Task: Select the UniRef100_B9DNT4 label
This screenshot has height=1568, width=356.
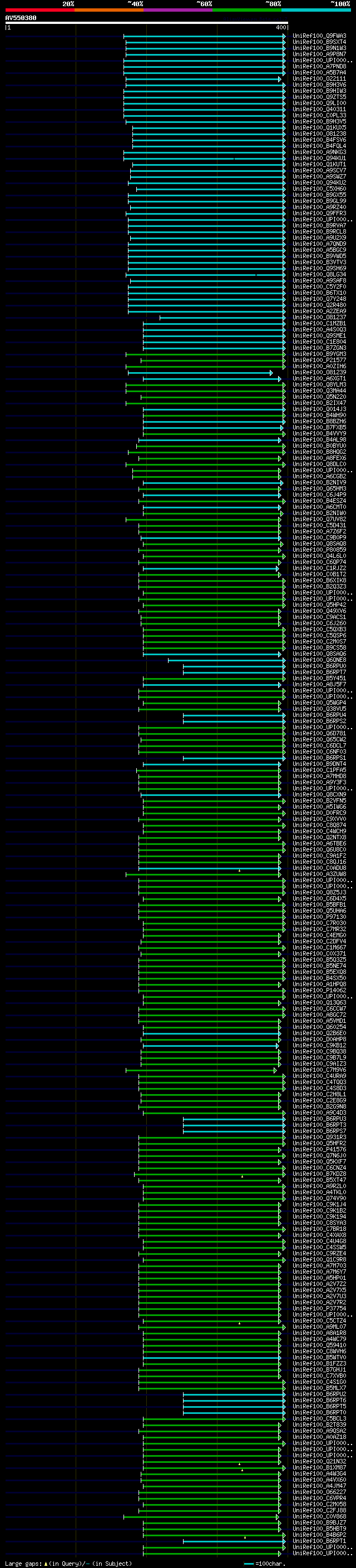Action: click(319, 764)
